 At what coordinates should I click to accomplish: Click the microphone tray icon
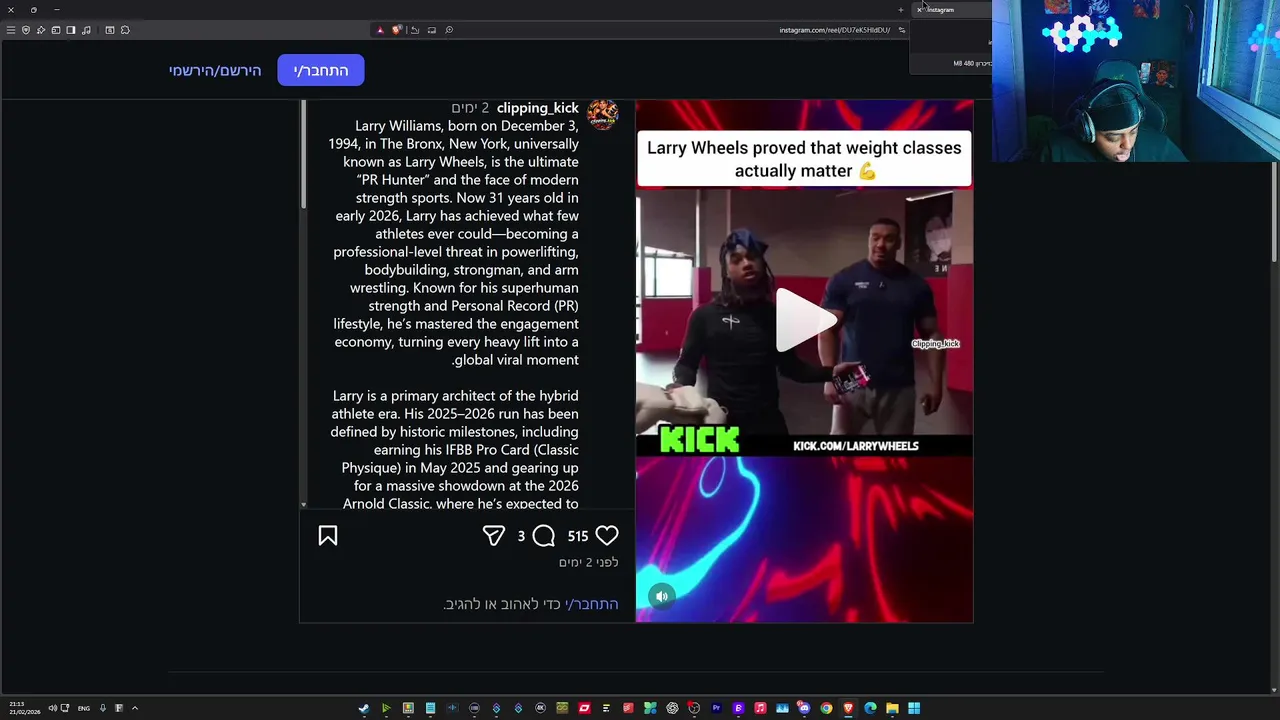(x=102, y=708)
